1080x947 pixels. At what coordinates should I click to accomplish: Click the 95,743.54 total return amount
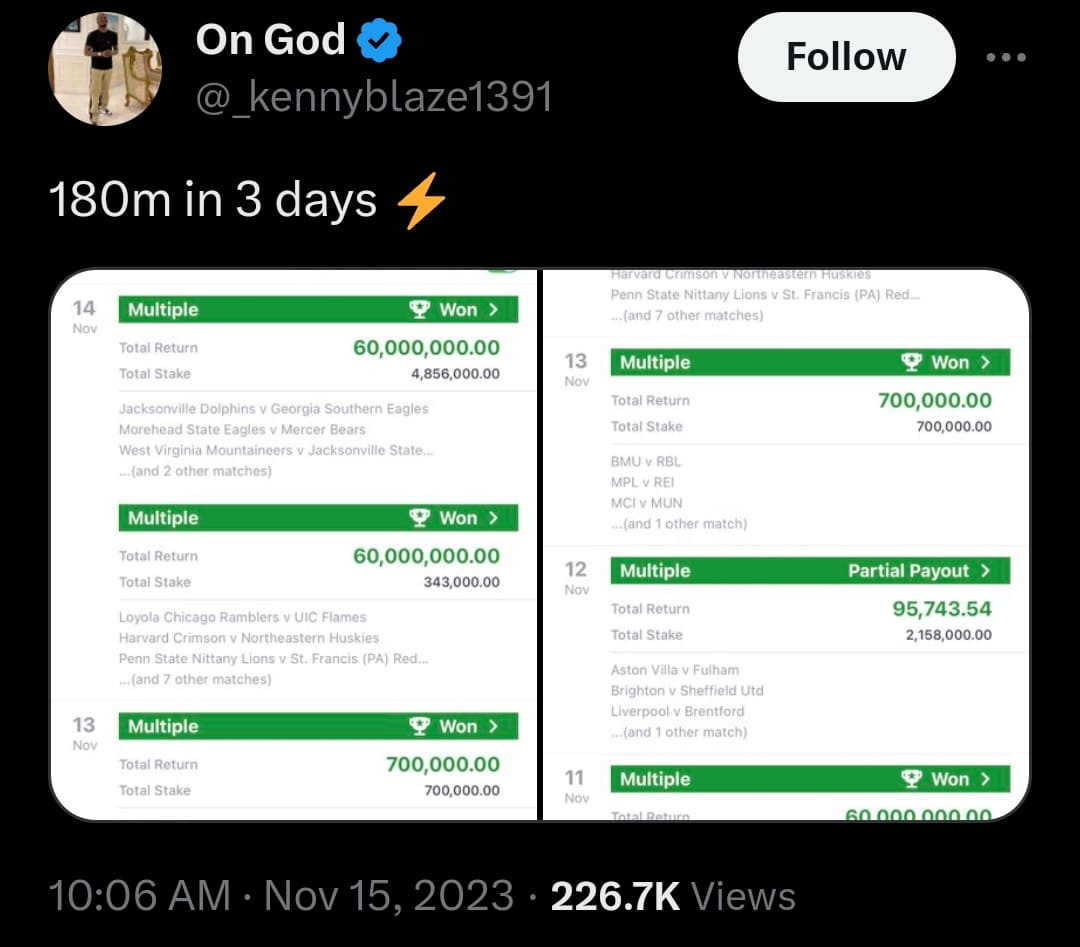pos(942,609)
